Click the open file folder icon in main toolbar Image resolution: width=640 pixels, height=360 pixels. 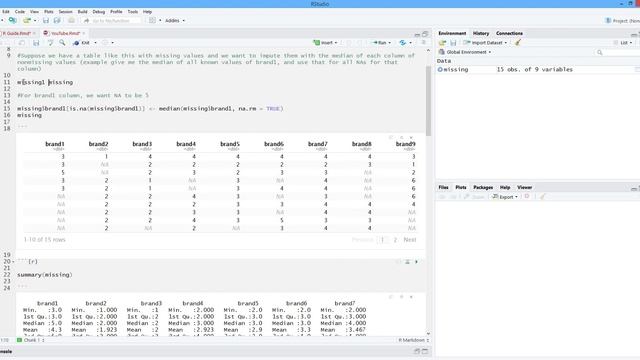point(27,20)
